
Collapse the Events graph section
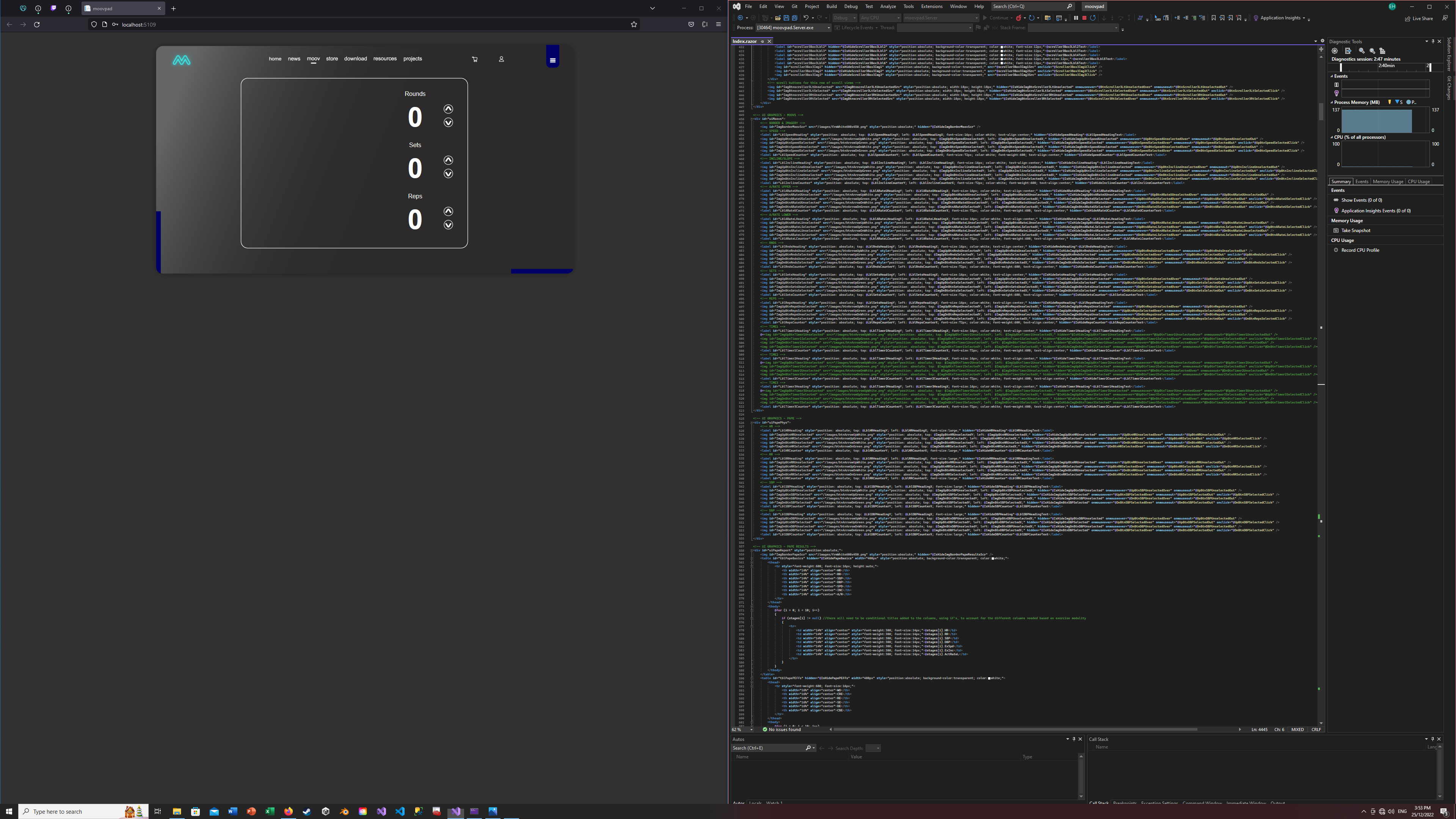(1332, 76)
